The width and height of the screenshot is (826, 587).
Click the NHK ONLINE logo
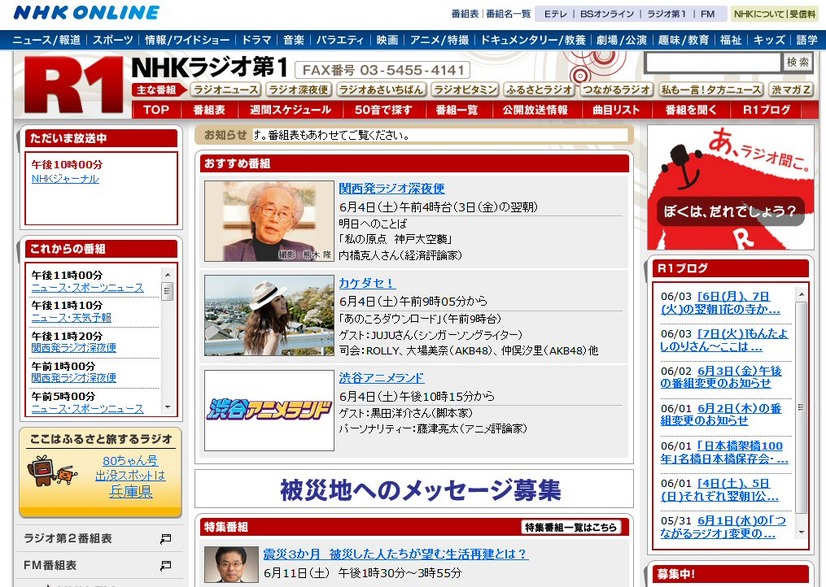[86, 13]
